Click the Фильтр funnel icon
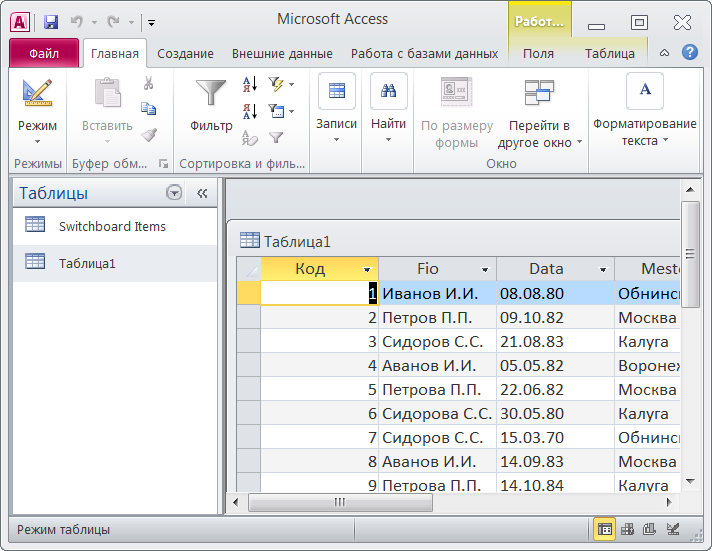The image size is (712, 551). 211,93
